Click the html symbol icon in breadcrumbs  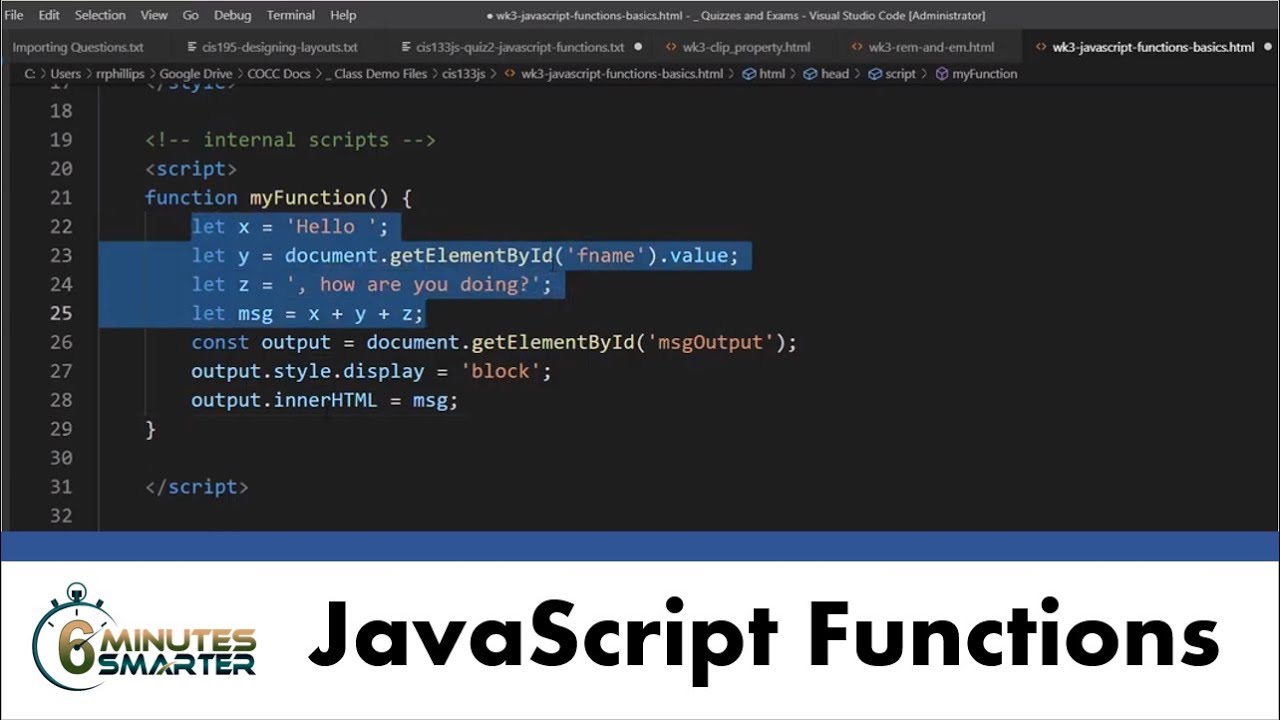(x=749, y=74)
